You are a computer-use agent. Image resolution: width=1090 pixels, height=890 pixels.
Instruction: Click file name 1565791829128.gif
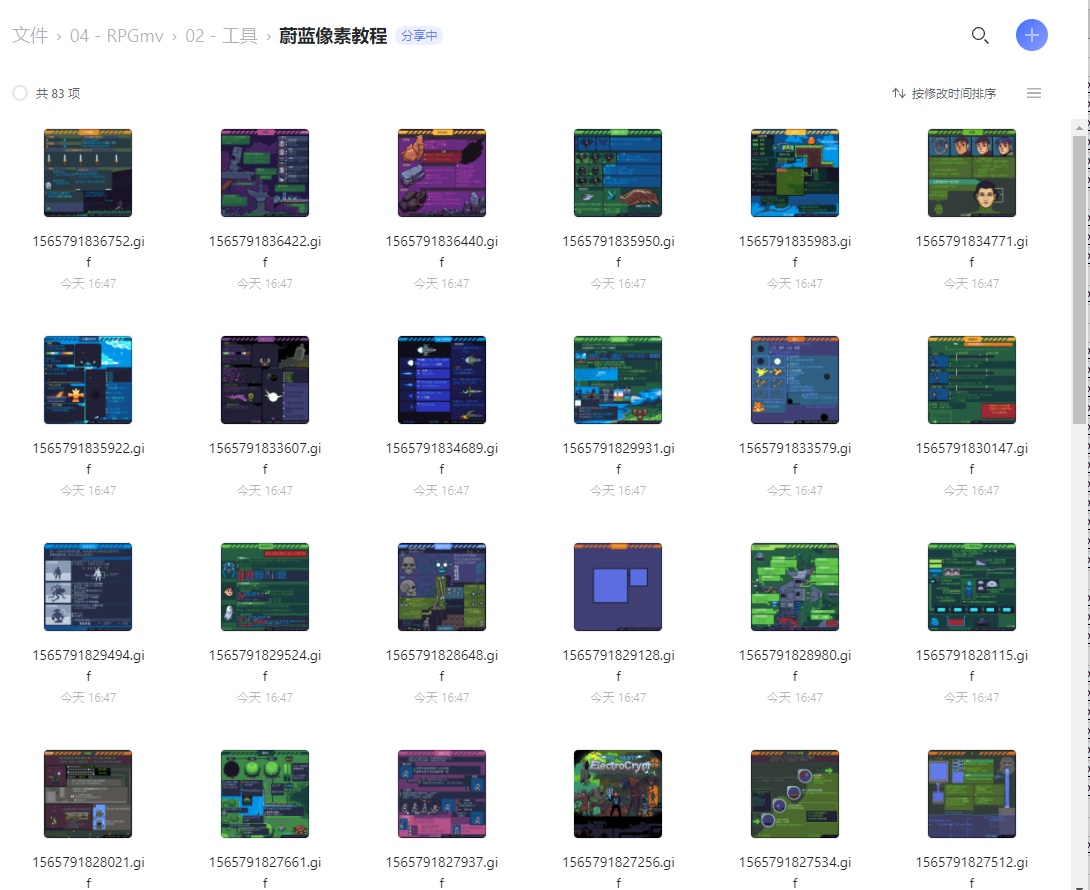(618, 665)
